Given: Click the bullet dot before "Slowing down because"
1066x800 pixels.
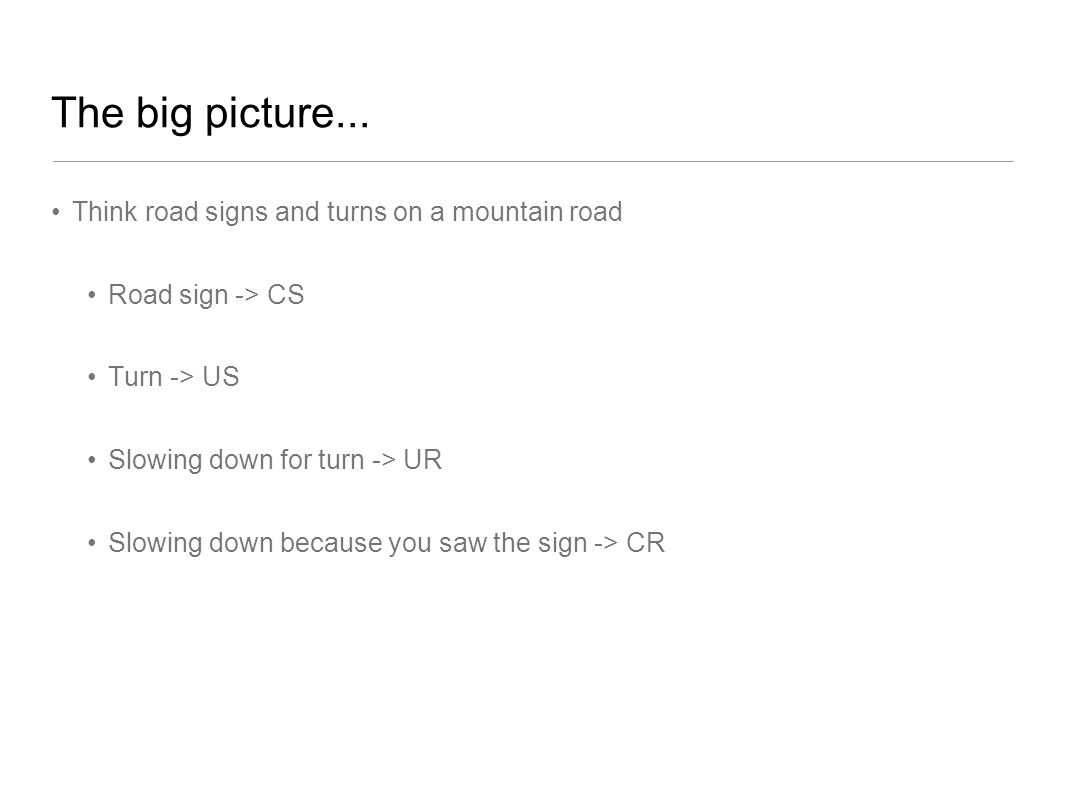Looking at the screenshot, I should [x=92, y=543].
